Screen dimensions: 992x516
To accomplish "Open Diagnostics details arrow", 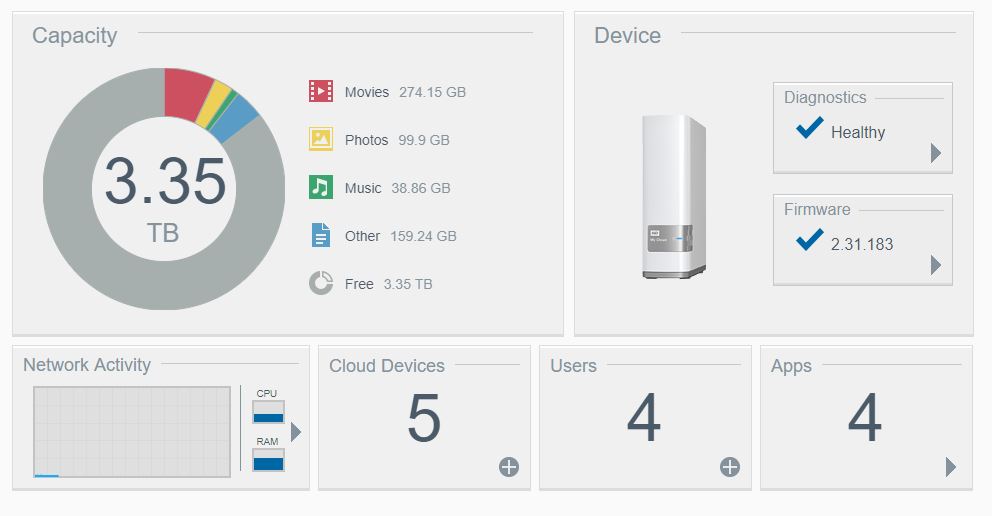I will click(x=936, y=152).
